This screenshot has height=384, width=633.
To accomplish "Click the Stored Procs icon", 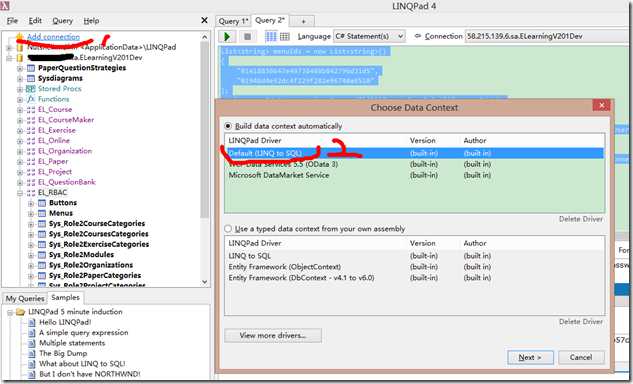I will 31,89.
